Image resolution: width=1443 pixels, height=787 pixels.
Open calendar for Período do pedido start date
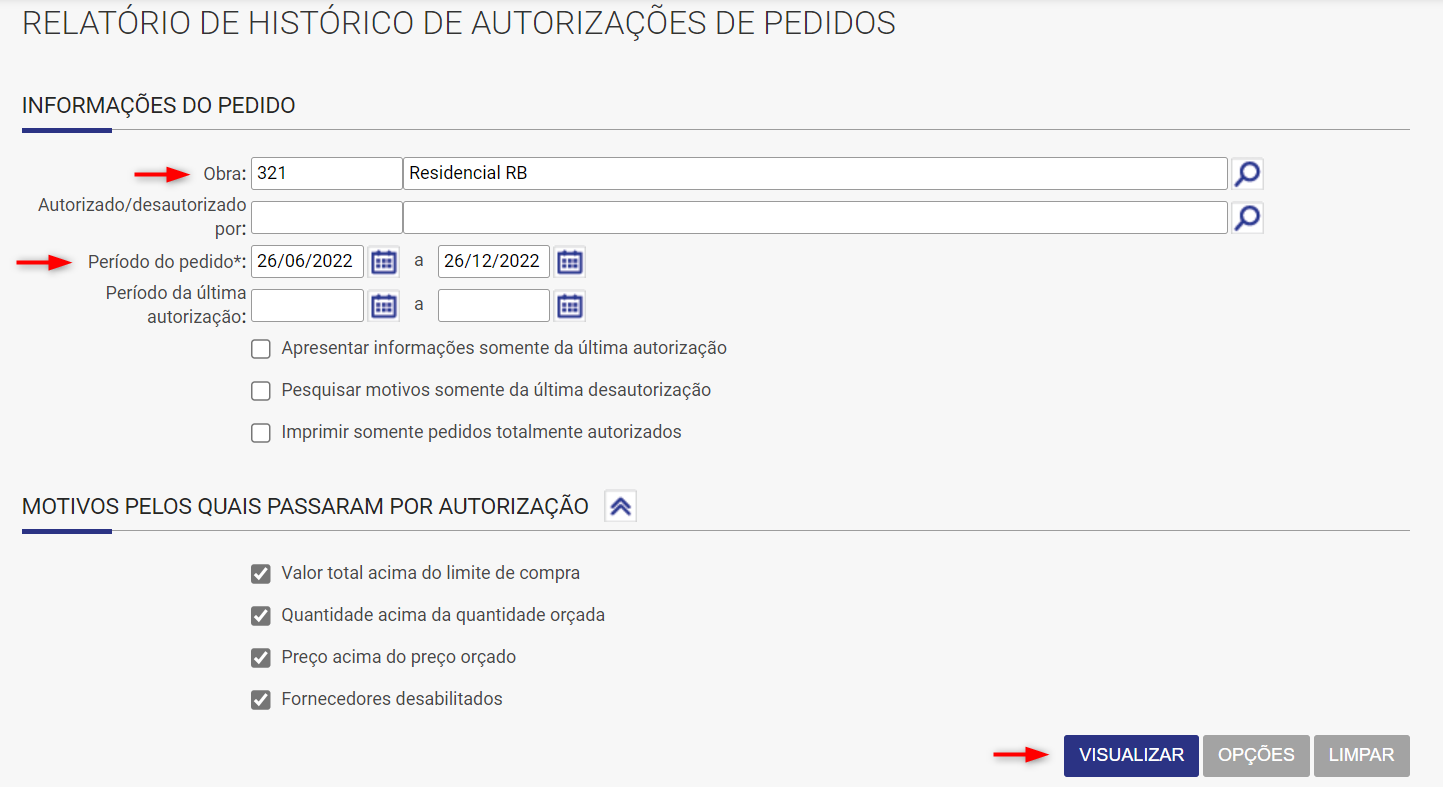pyautogui.click(x=384, y=262)
